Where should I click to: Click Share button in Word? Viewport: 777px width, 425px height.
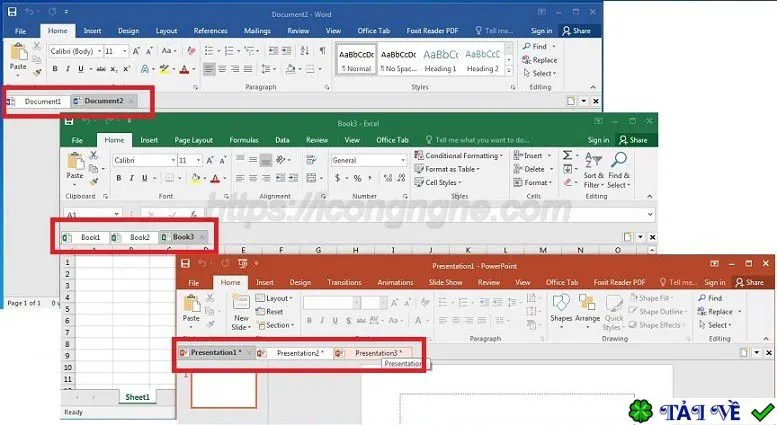pos(576,31)
